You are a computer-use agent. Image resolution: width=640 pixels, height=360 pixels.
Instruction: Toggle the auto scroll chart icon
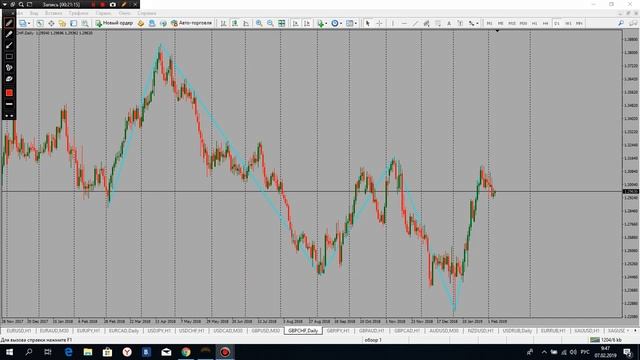click(296, 23)
